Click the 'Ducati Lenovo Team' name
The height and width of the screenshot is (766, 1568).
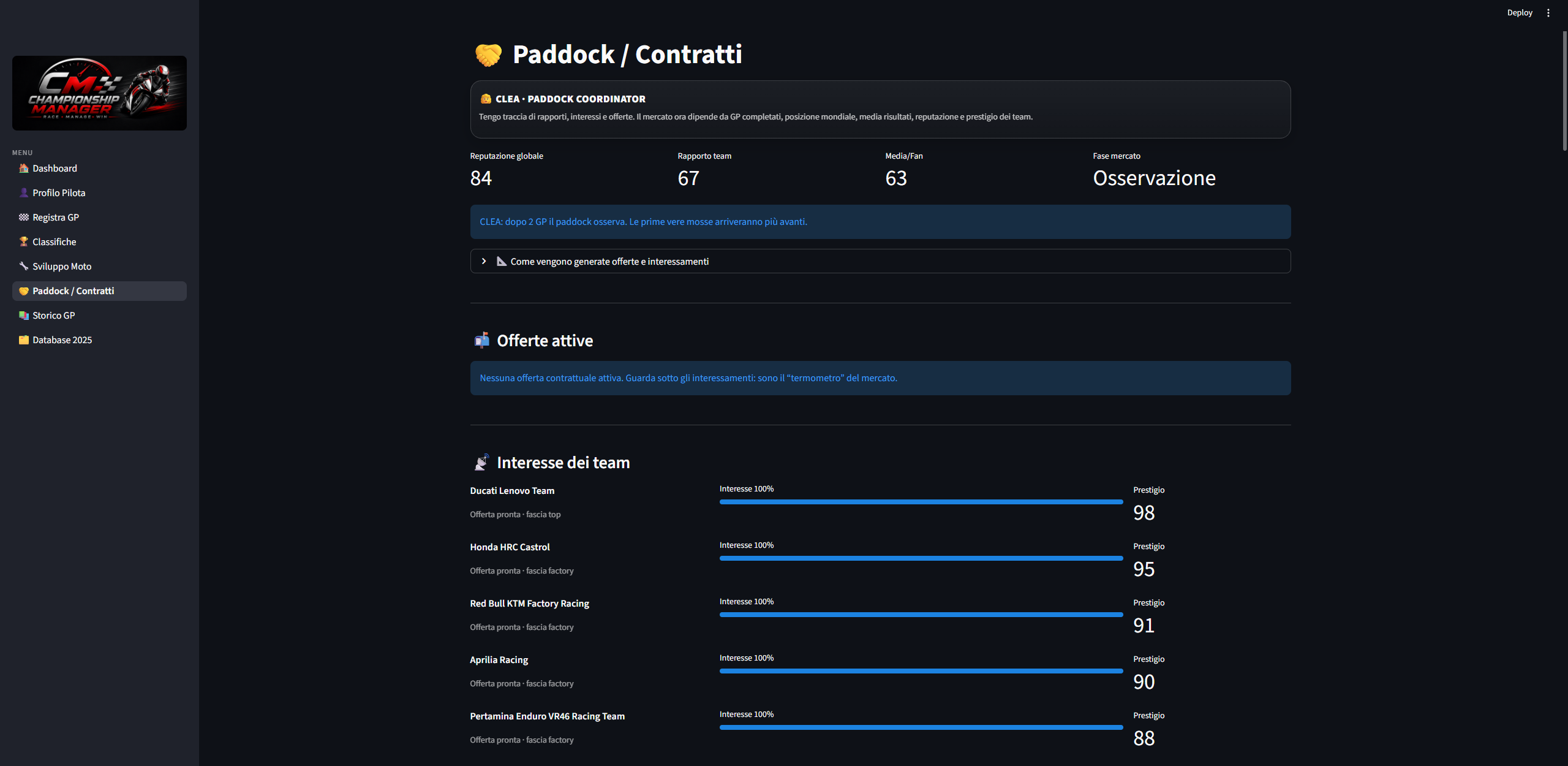point(512,490)
